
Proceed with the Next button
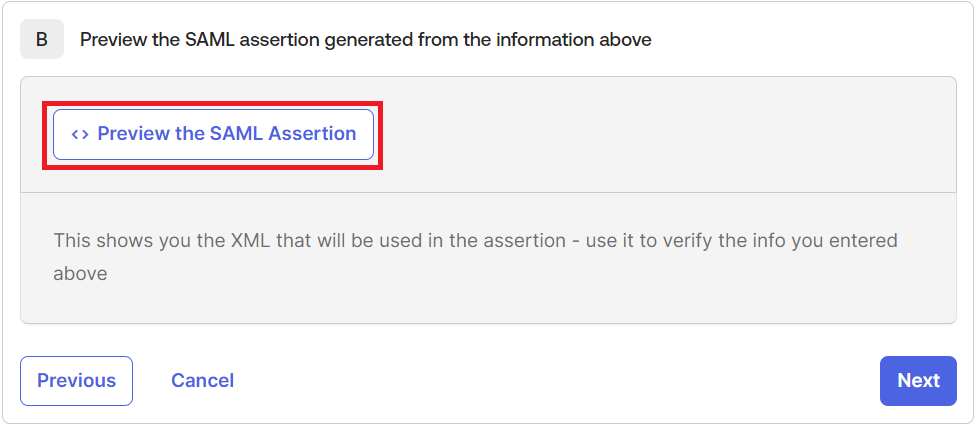[917, 381]
